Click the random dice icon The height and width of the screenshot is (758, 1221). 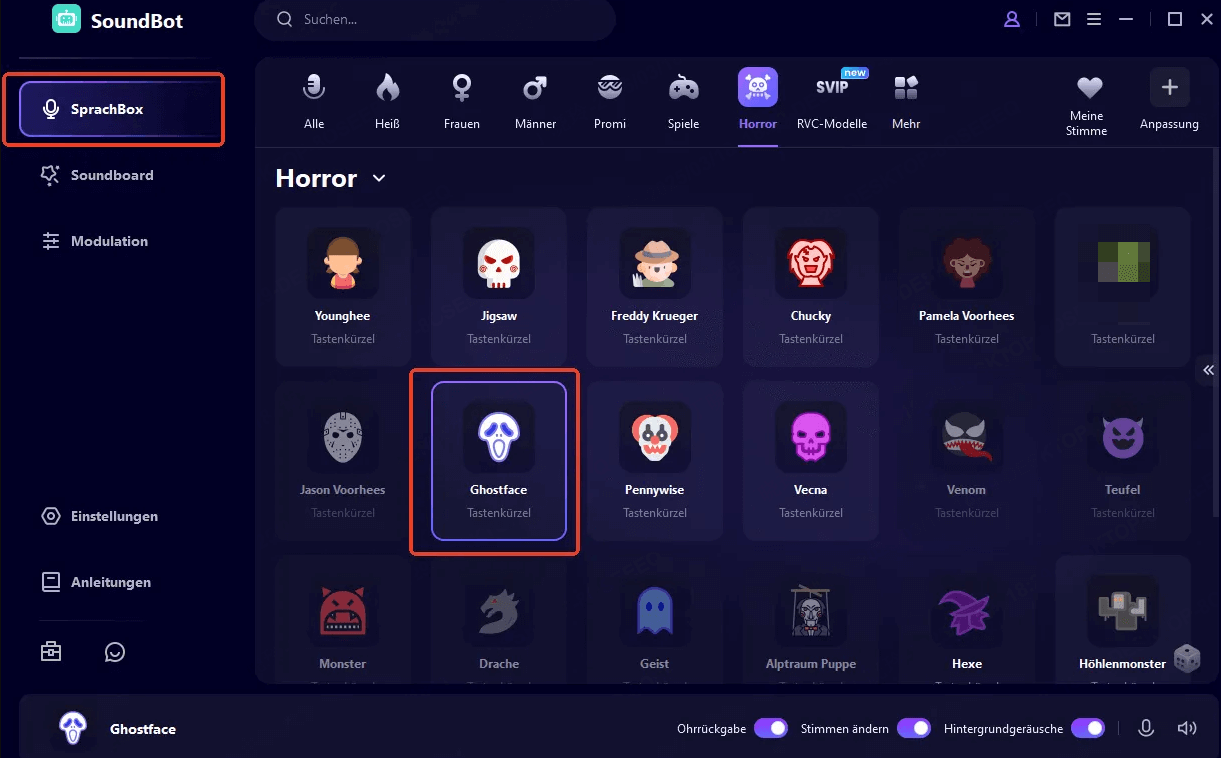point(1186,658)
